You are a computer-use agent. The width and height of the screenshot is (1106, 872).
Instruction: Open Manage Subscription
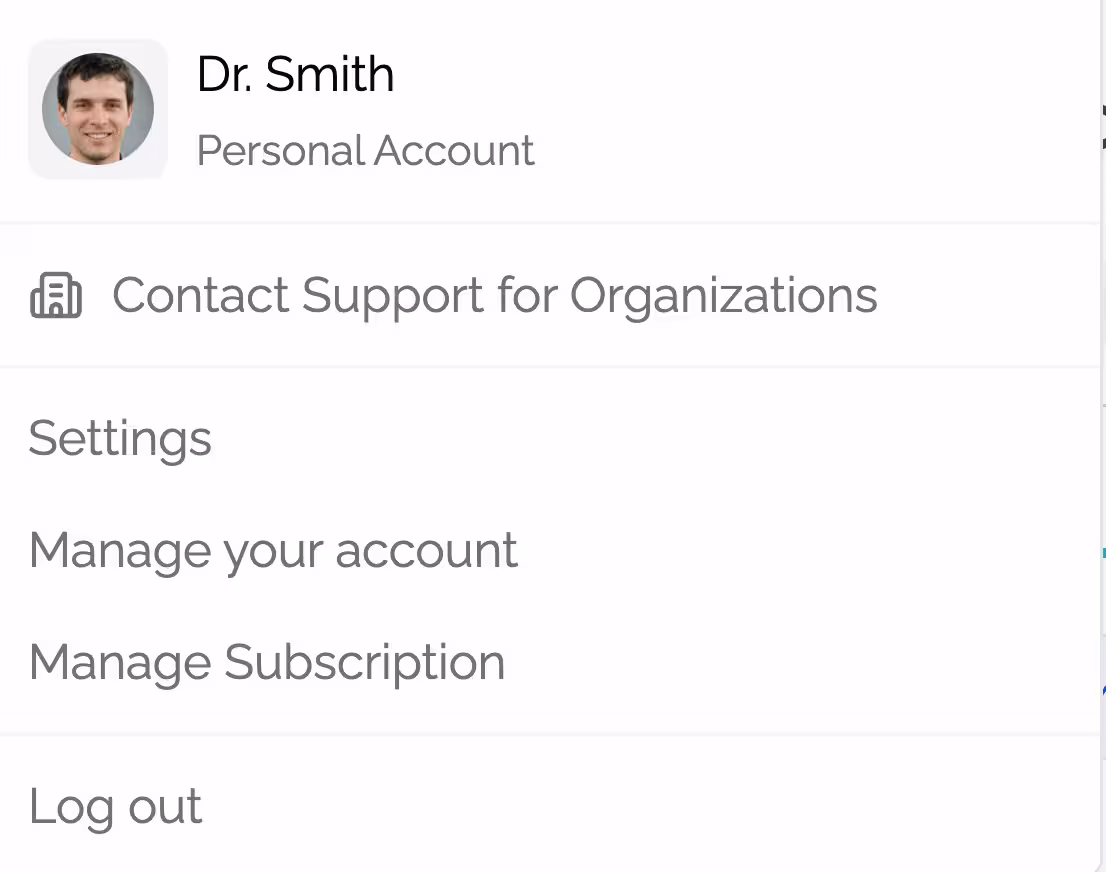coord(267,662)
